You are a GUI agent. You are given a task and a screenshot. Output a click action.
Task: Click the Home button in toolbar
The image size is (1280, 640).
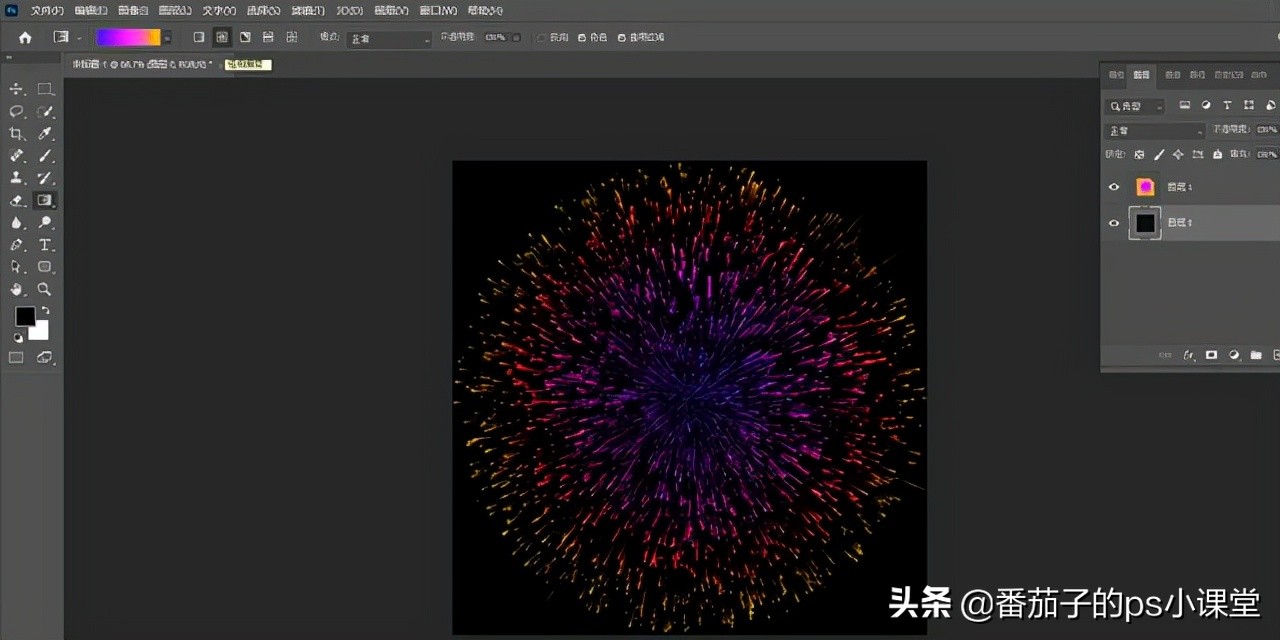pyautogui.click(x=24, y=36)
